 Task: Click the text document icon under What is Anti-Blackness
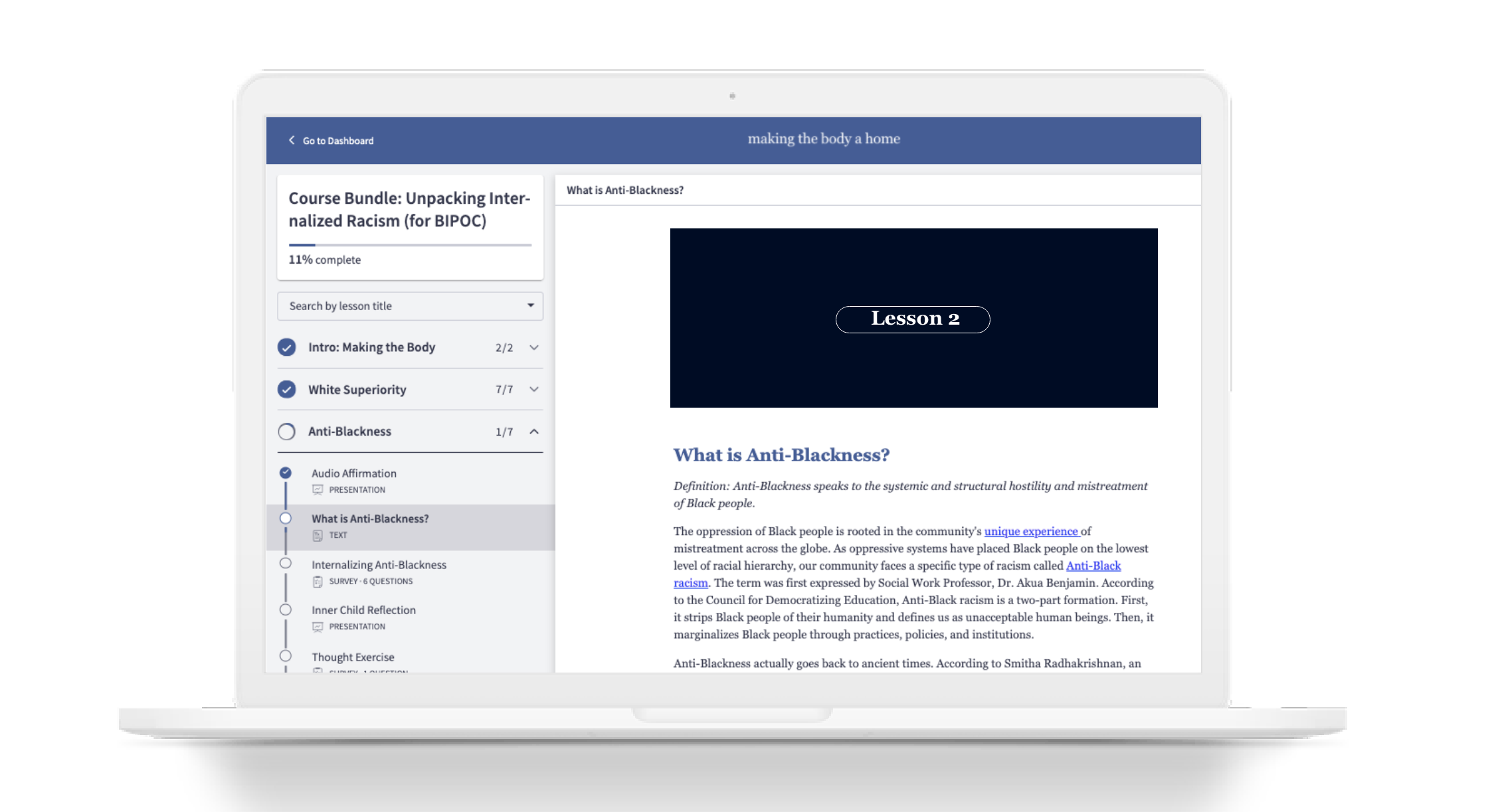click(318, 535)
